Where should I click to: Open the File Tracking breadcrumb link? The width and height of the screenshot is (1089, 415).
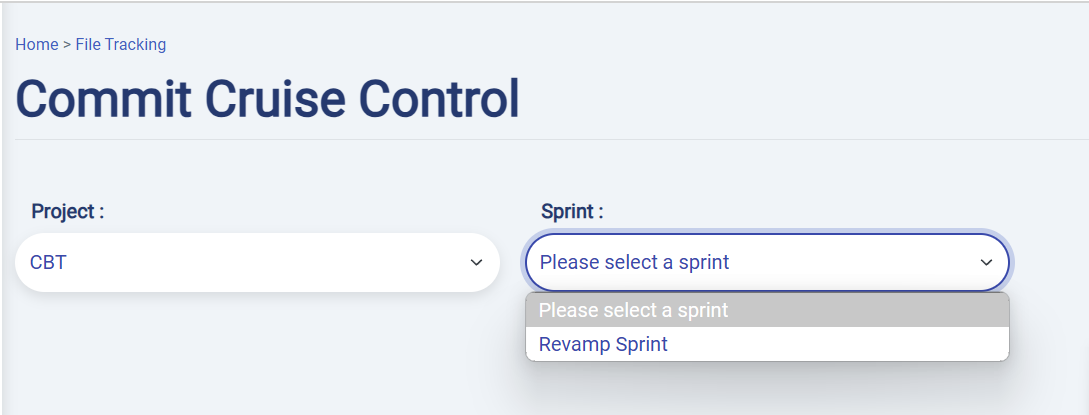121,44
